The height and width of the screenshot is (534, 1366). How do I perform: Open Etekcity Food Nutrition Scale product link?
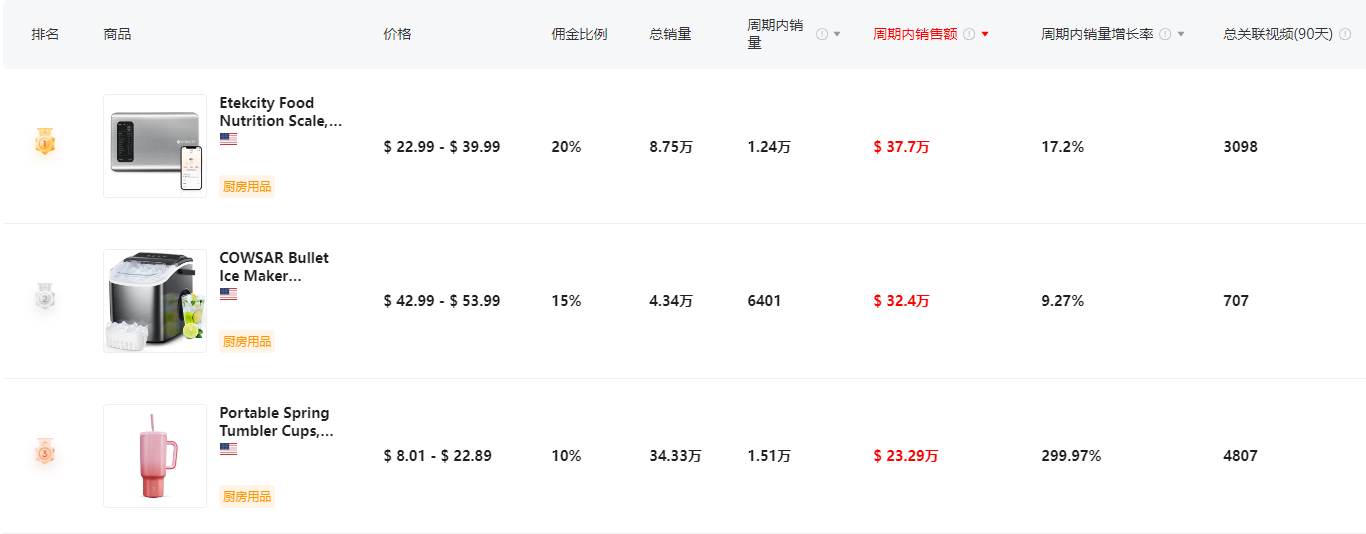tap(280, 112)
